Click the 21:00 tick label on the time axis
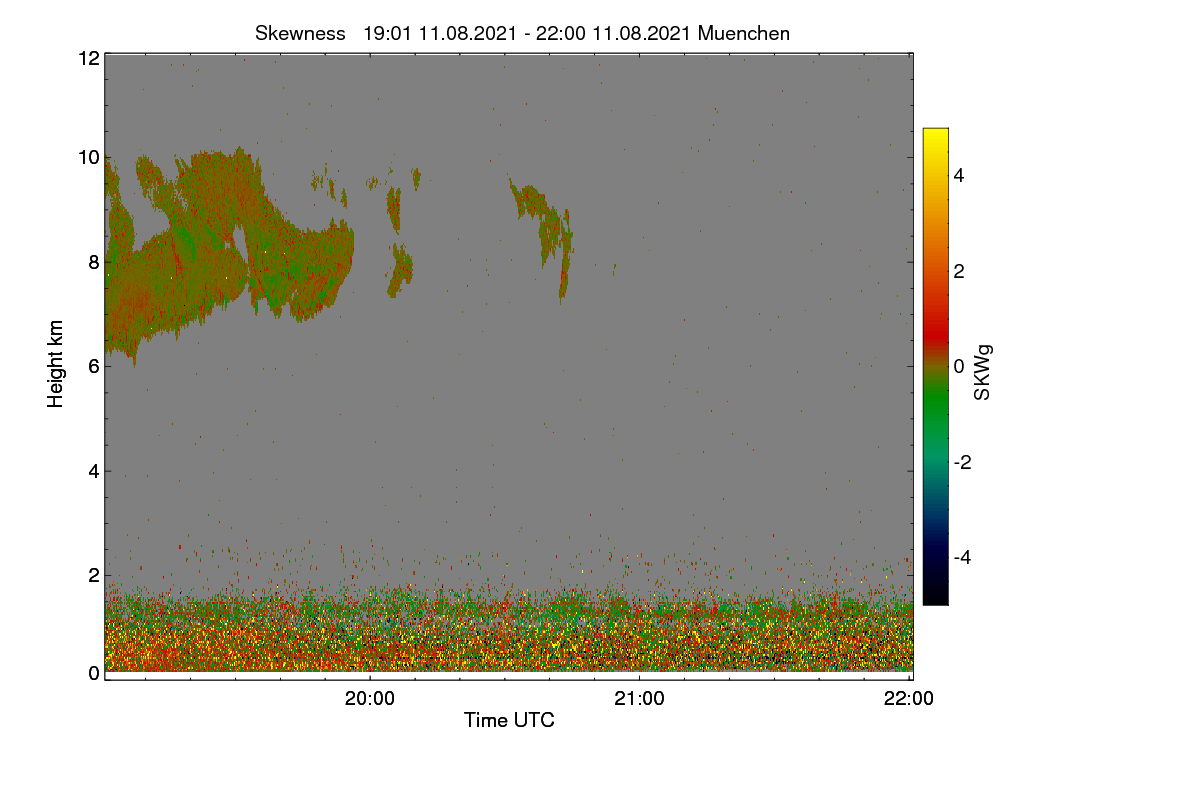 [x=639, y=699]
